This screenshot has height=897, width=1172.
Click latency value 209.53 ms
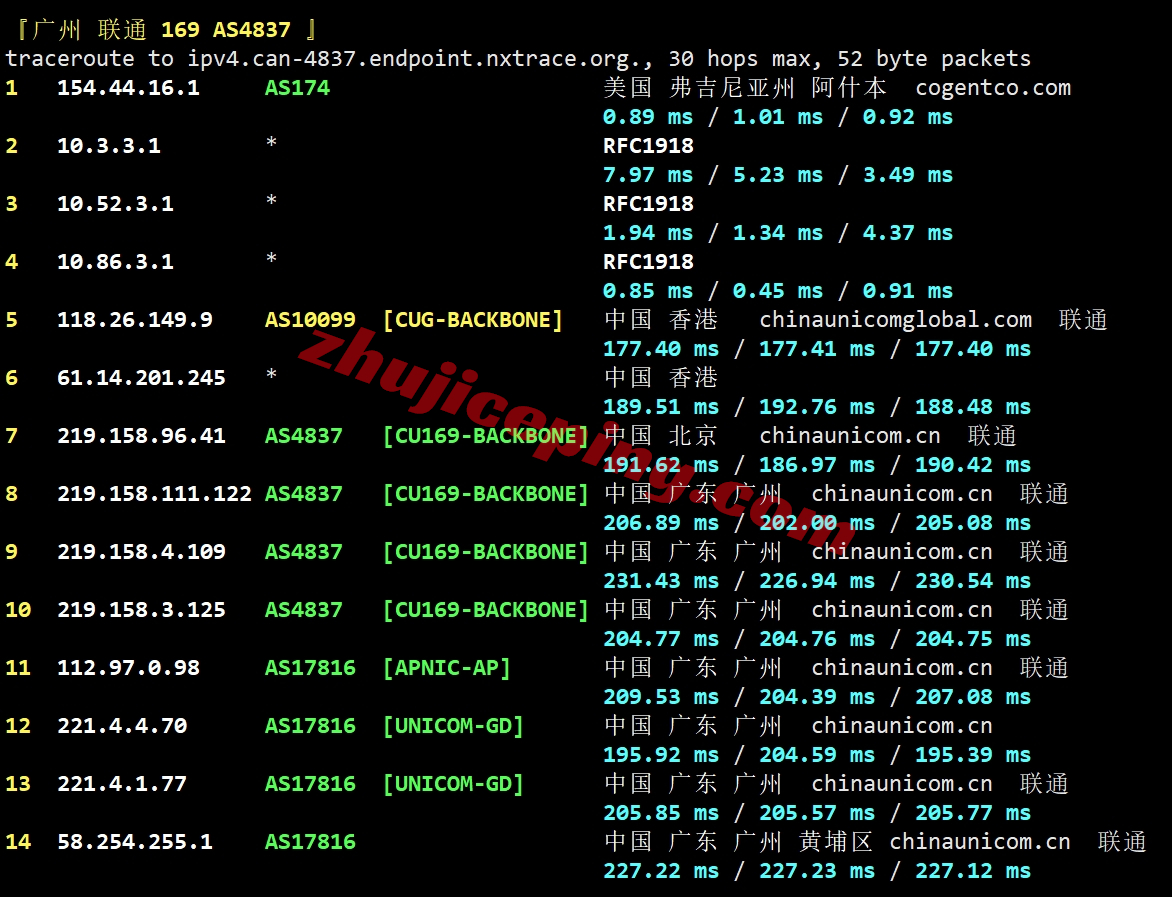tap(661, 697)
